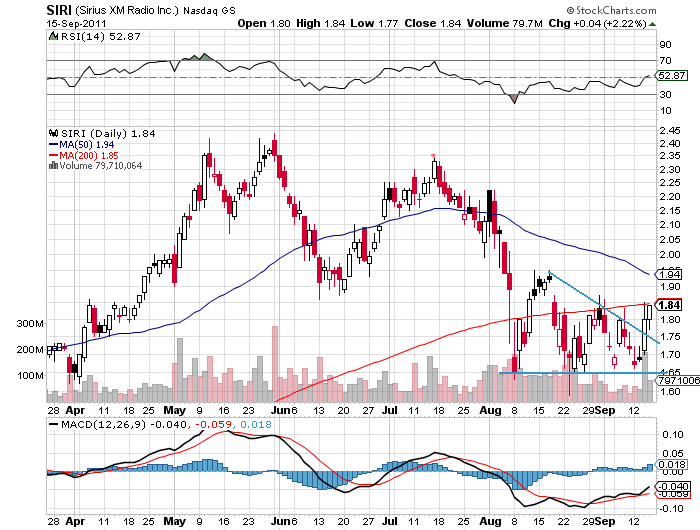Click the small red marker above mid-July high candle
The height and width of the screenshot is (530, 700).
[433, 156]
